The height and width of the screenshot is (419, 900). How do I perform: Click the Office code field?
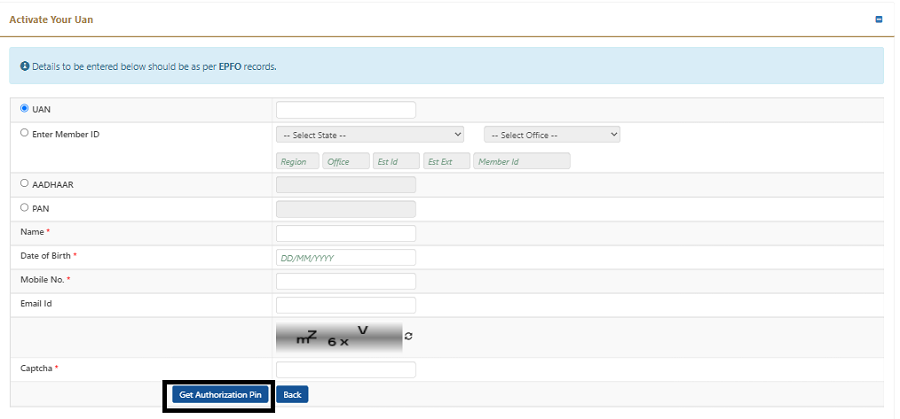(x=346, y=161)
